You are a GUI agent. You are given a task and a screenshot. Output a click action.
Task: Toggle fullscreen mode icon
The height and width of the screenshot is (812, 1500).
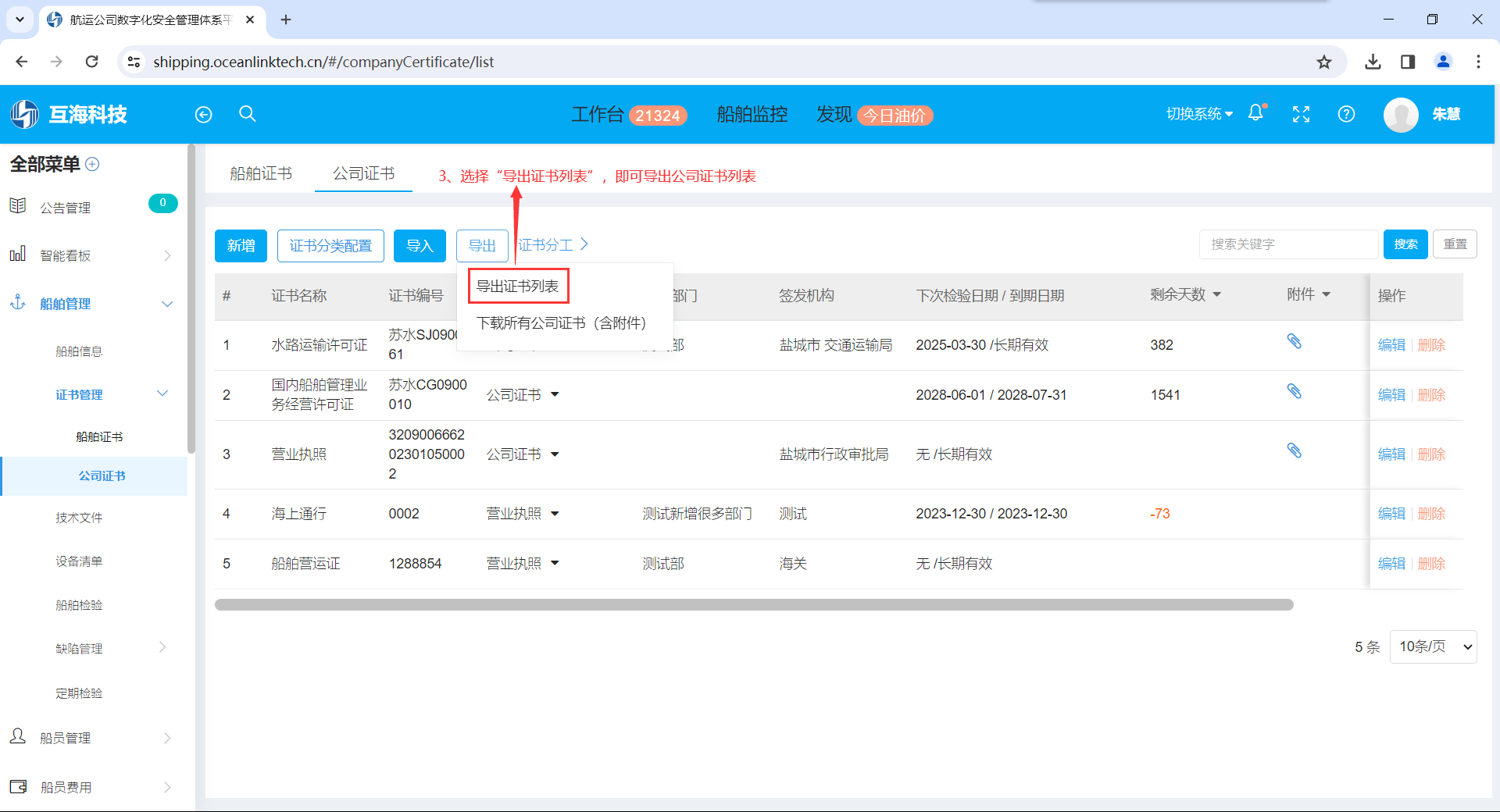click(1301, 114)
